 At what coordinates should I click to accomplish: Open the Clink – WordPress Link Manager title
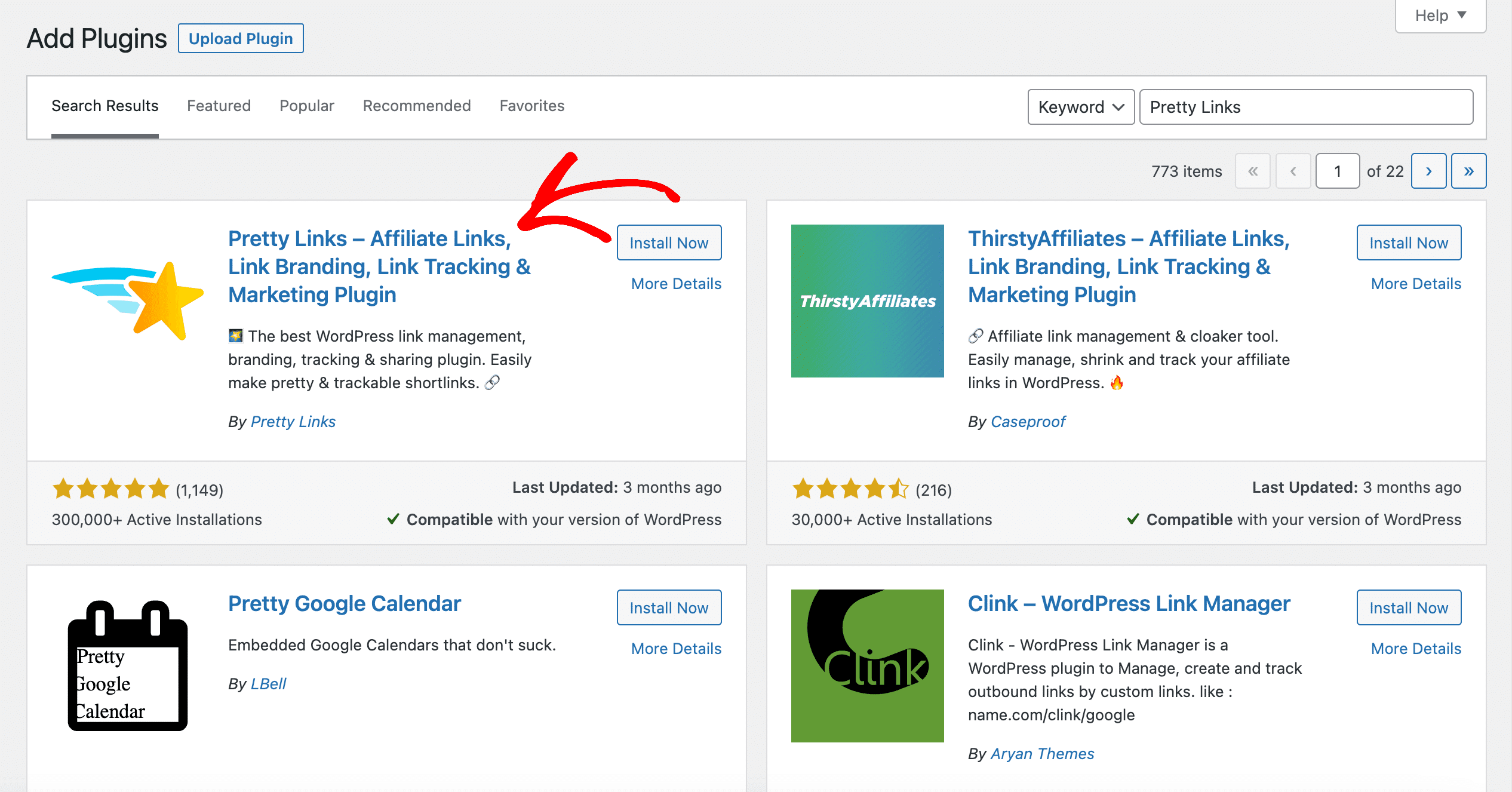point(1129,604)
